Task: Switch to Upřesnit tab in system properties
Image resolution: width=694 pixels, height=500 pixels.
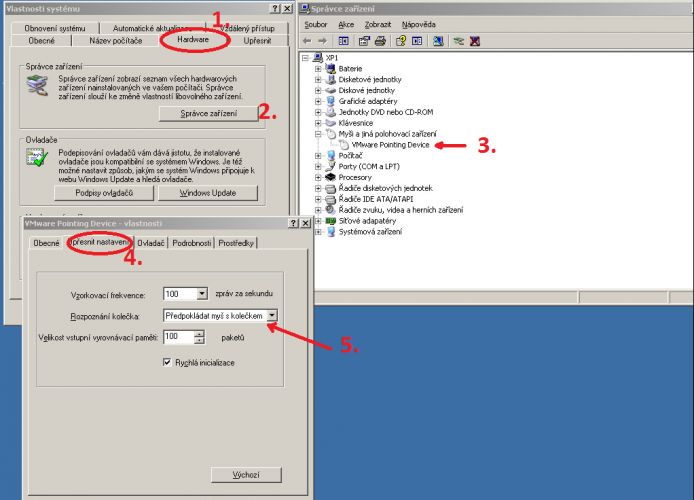Action: click(x=257, y=41)
